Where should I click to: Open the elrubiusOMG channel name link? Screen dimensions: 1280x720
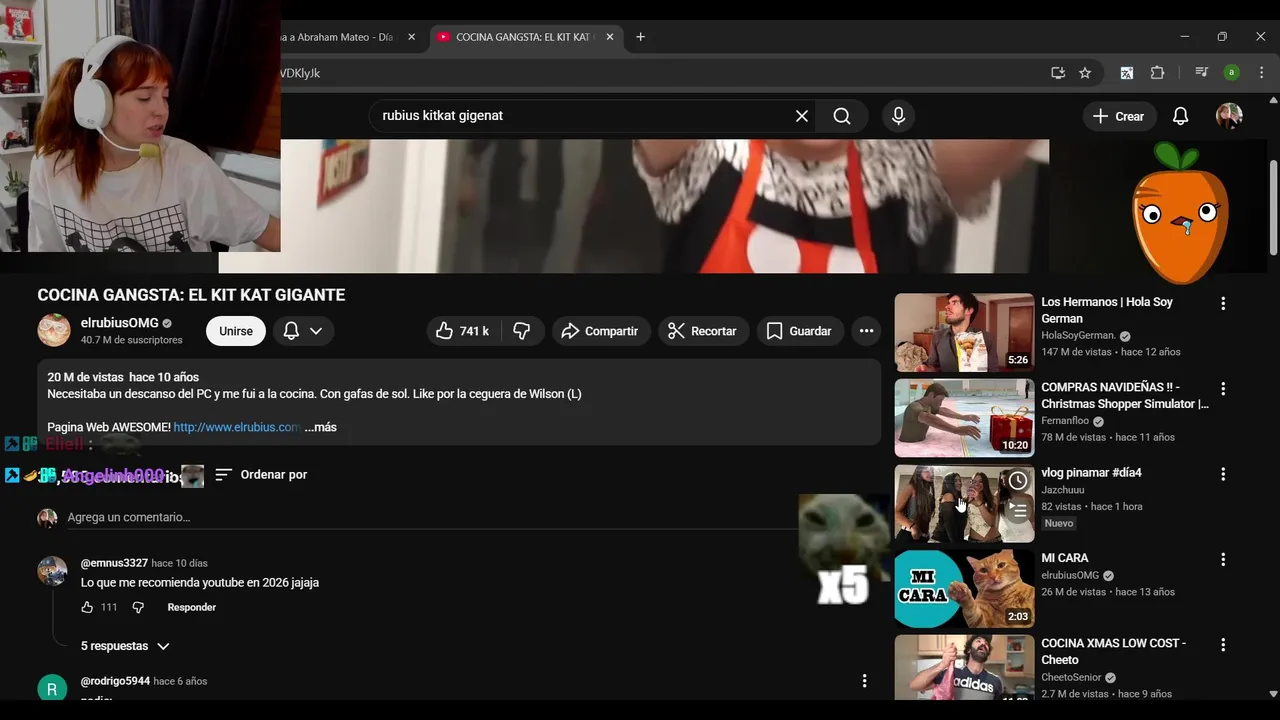120,323
